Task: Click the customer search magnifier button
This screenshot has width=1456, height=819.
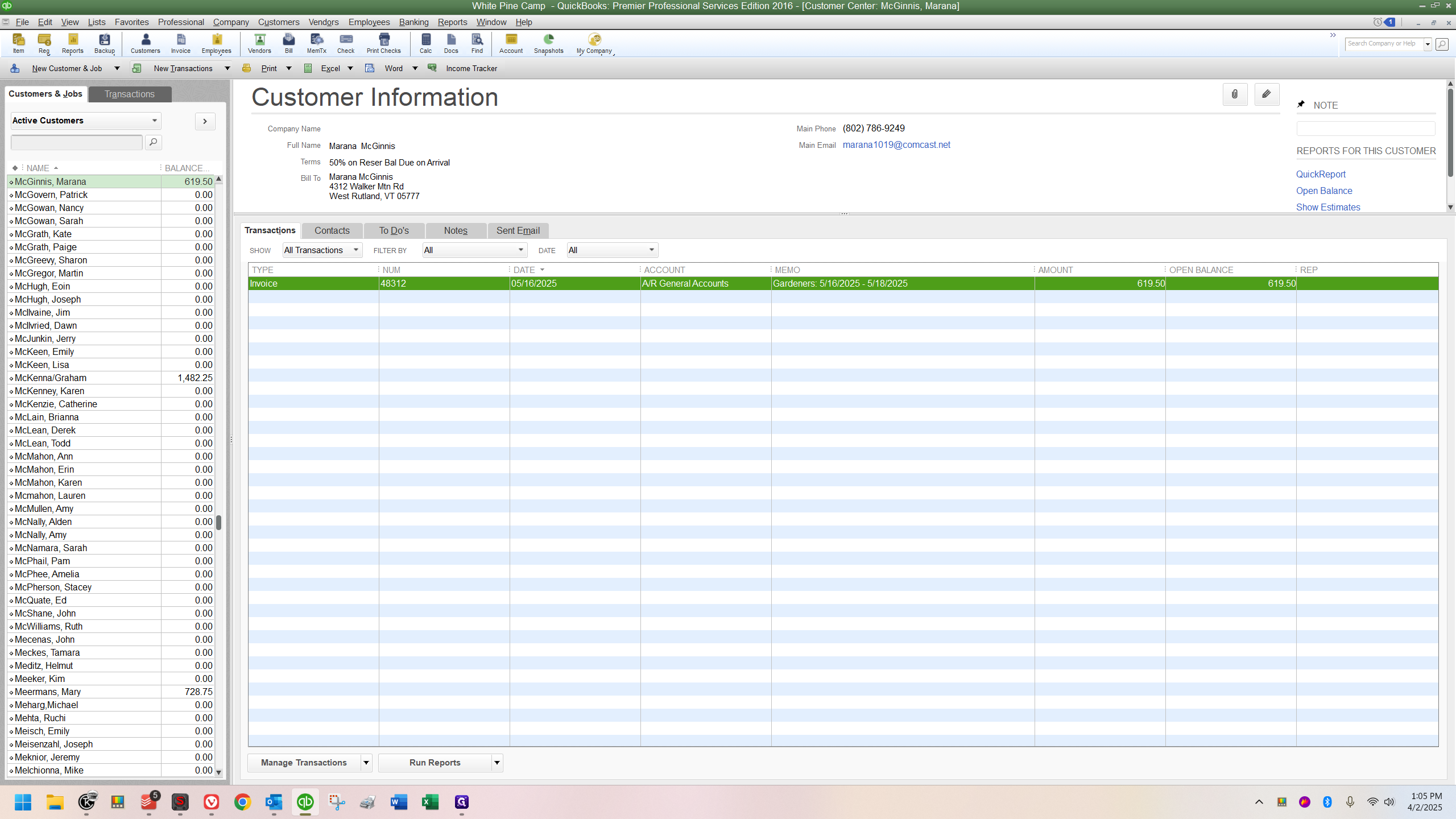Action: 153,142
